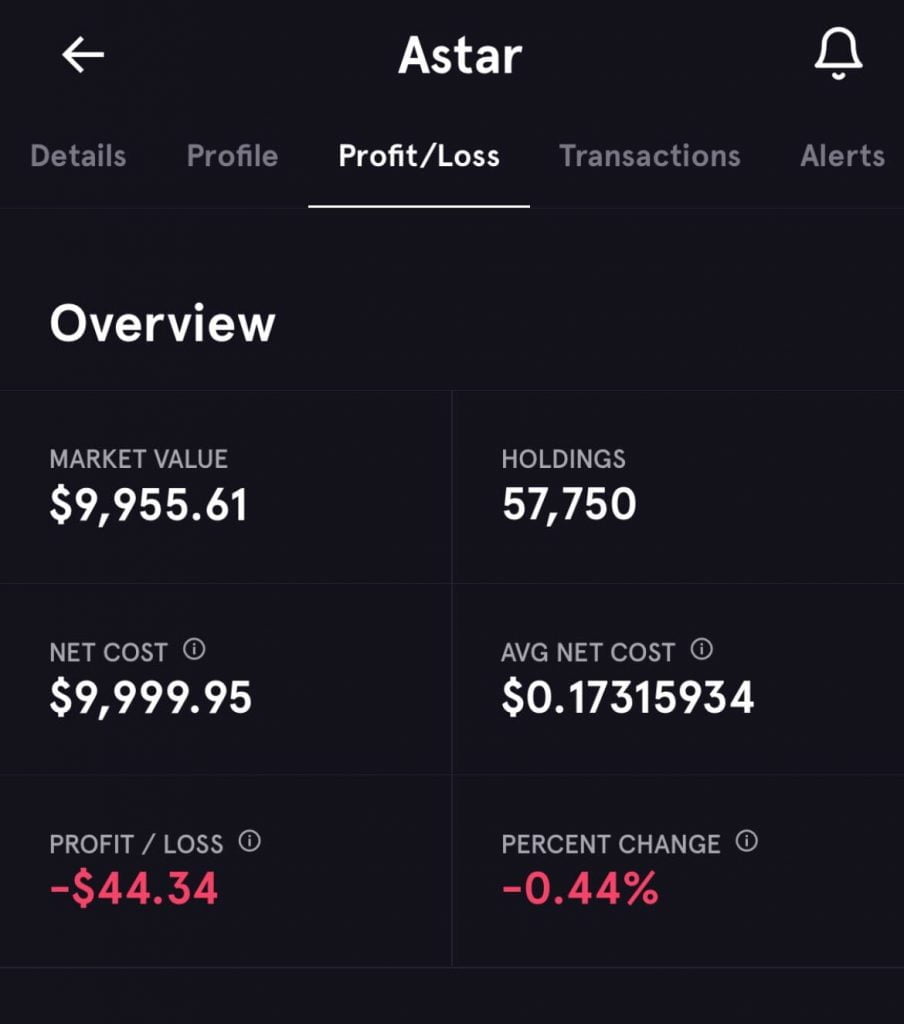The width and height of the screenshot is (904, 1024).
Task: Tap the red -$44.34 loss value
Action: click(134, 889)
